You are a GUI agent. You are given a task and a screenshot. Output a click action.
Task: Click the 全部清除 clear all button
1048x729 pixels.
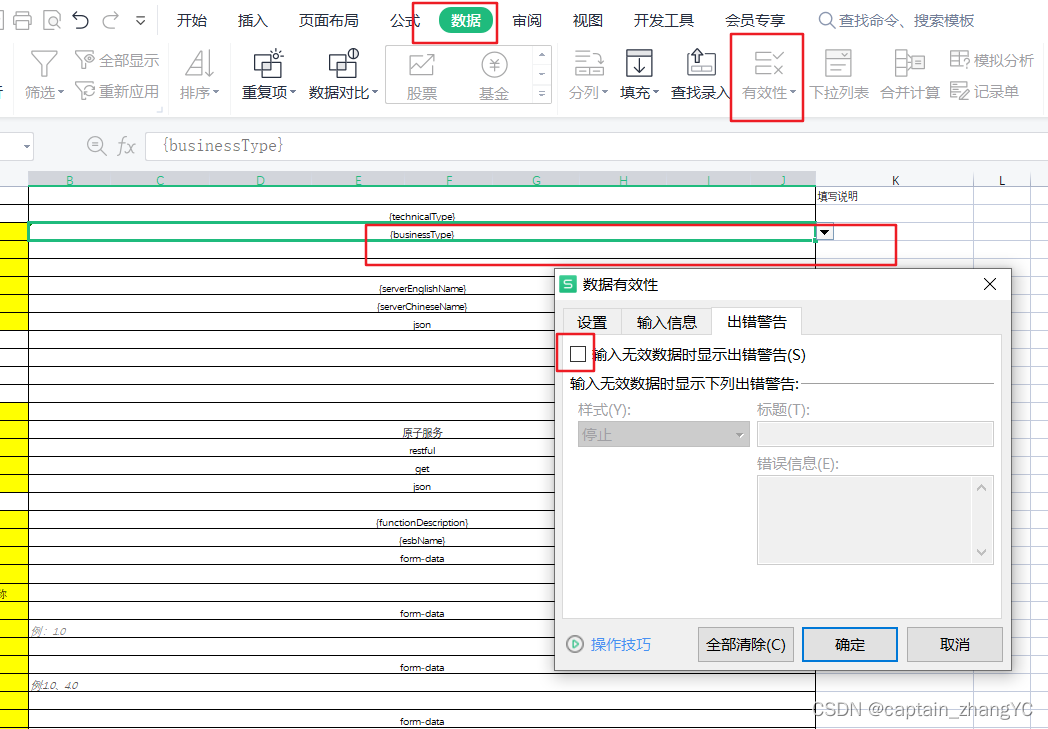click(745, 644)
